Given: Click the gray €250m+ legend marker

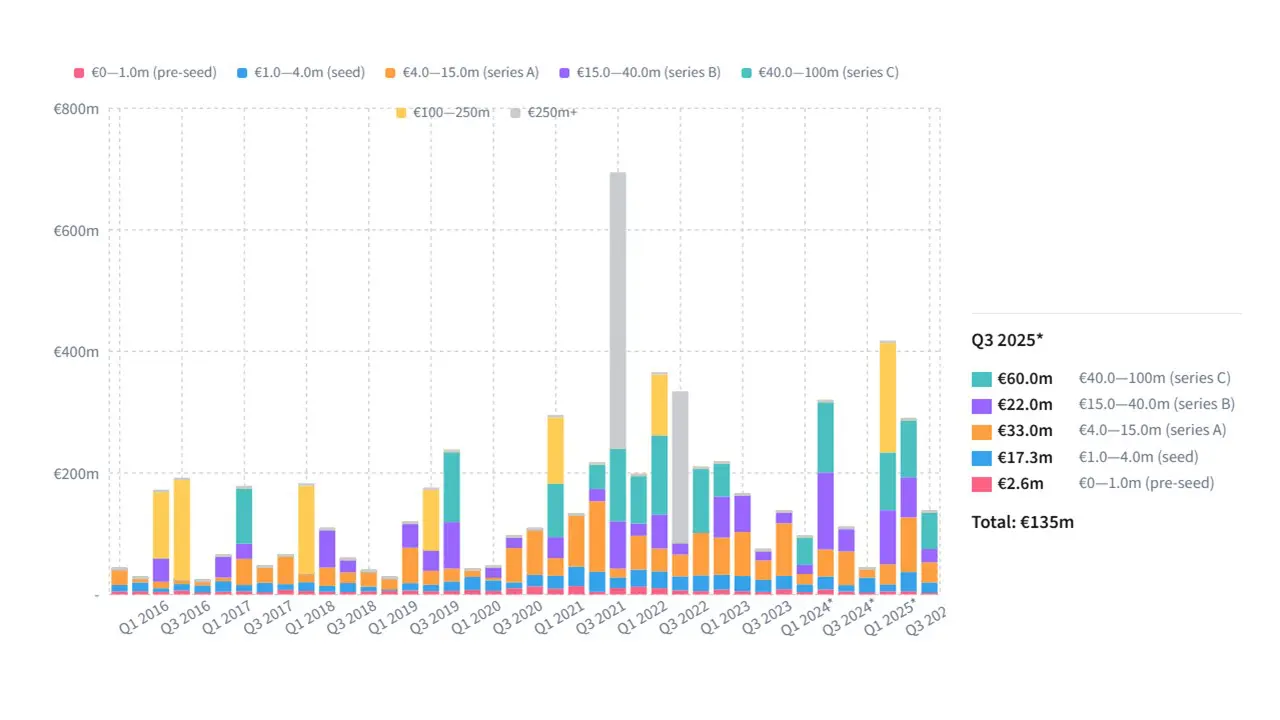Looking at the screenshot, I should (x=516, y=112).
